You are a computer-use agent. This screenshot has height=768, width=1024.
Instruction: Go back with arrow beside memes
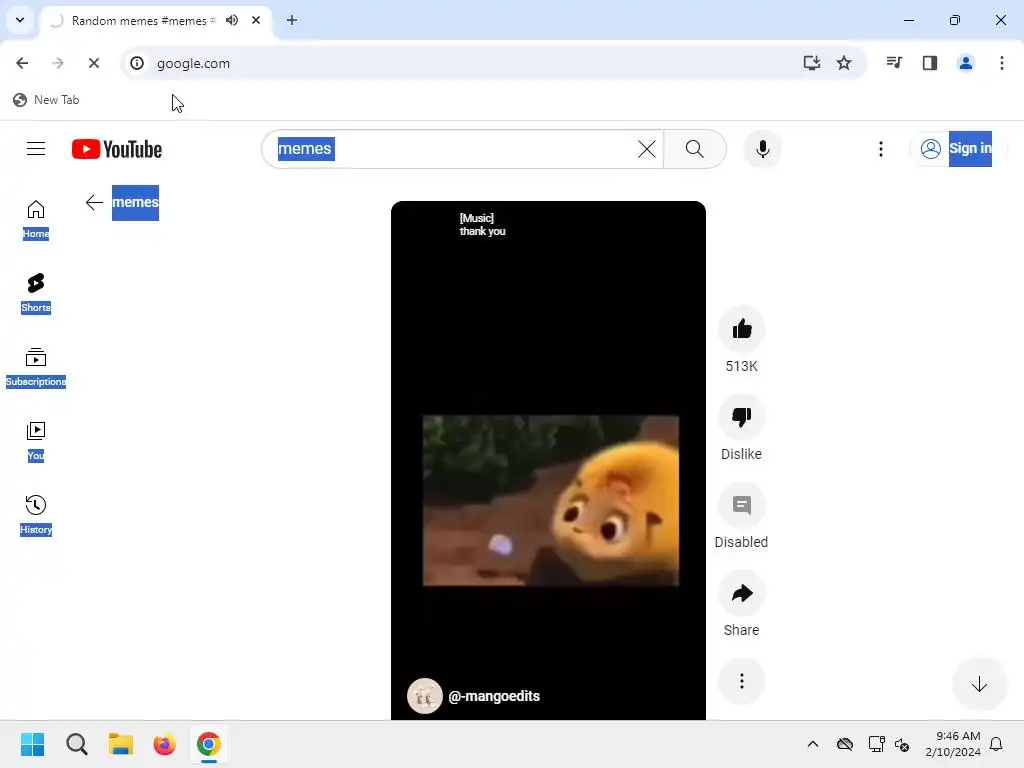pos(94,202)
